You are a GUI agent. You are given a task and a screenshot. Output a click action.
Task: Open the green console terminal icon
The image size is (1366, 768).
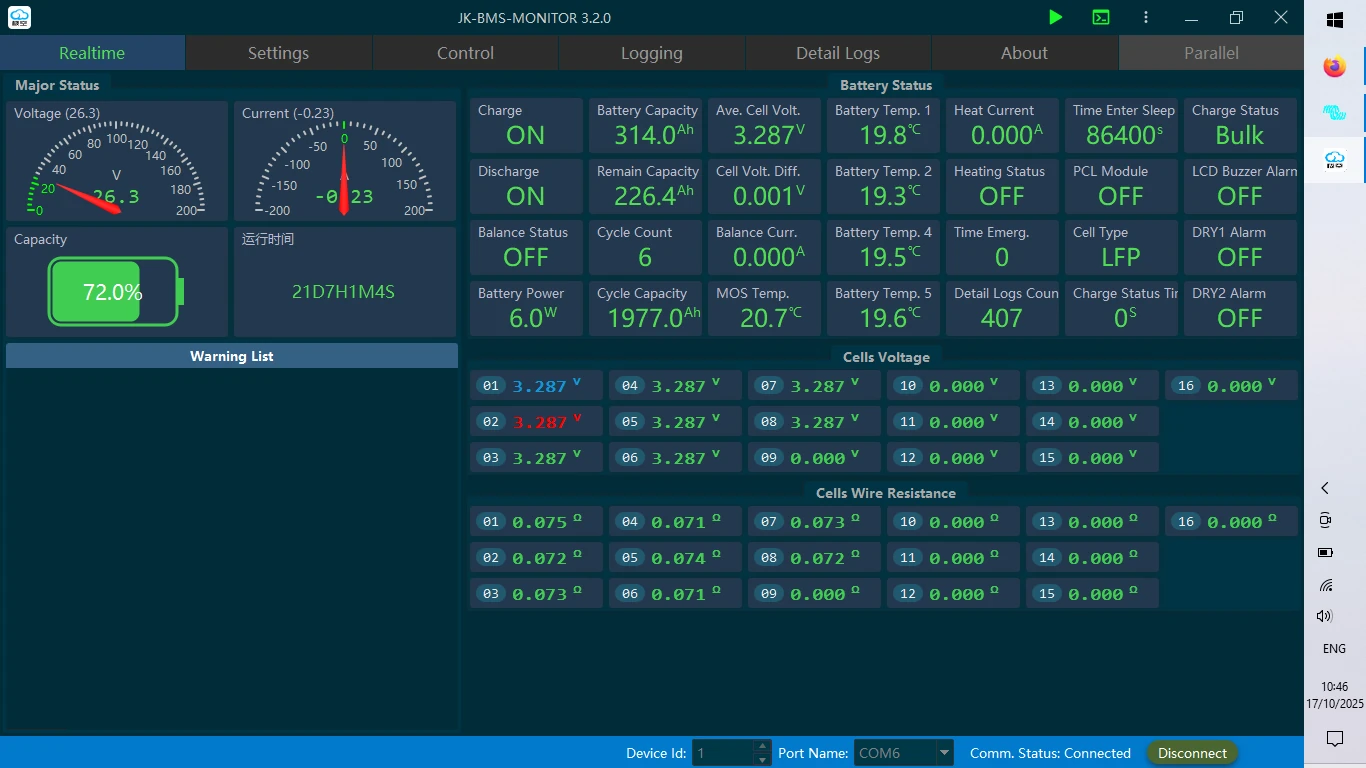(1100, 17)
